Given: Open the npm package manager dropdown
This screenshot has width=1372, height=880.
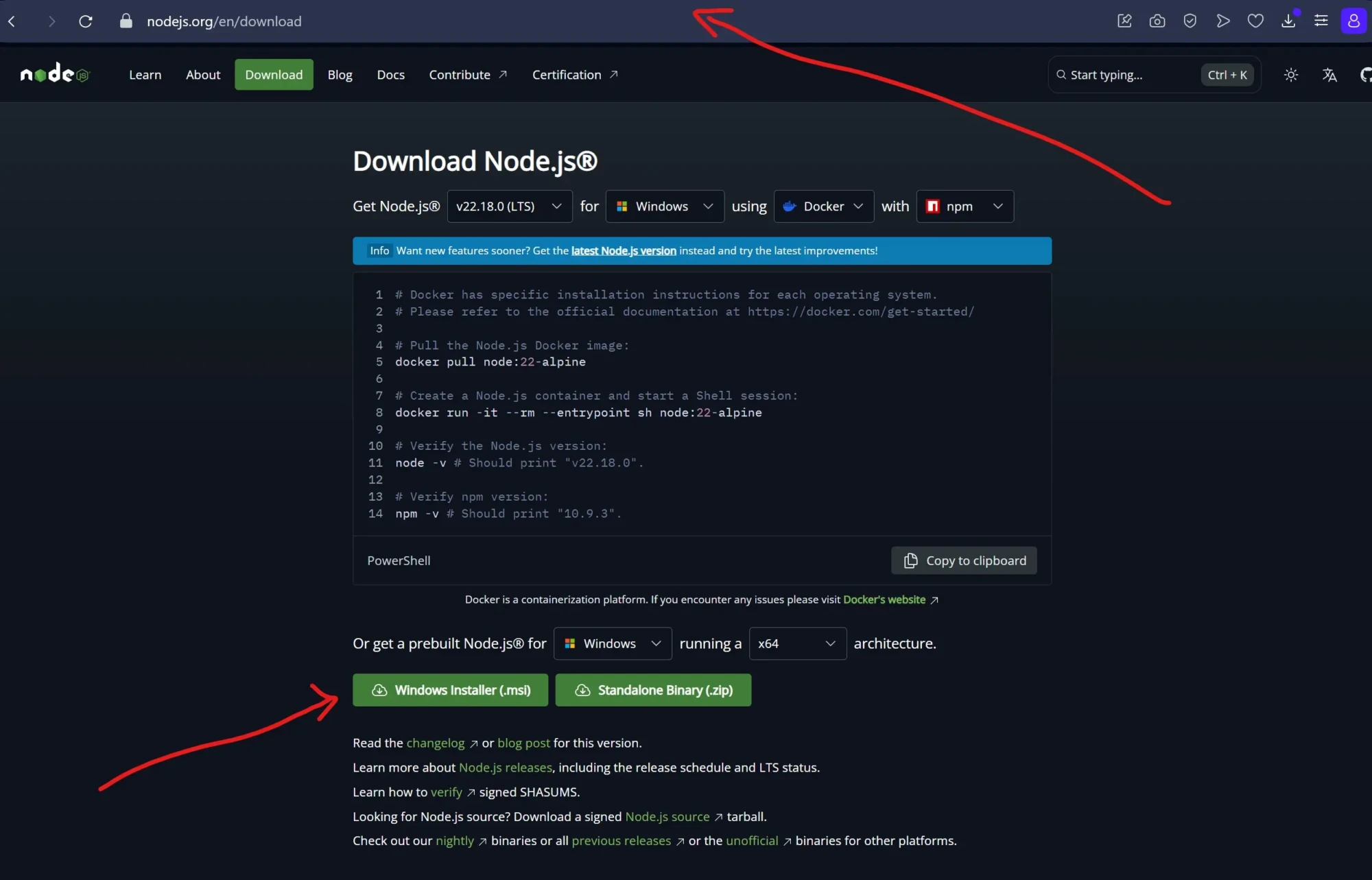Looking at the screenshot, I should (x=965, y=206).
